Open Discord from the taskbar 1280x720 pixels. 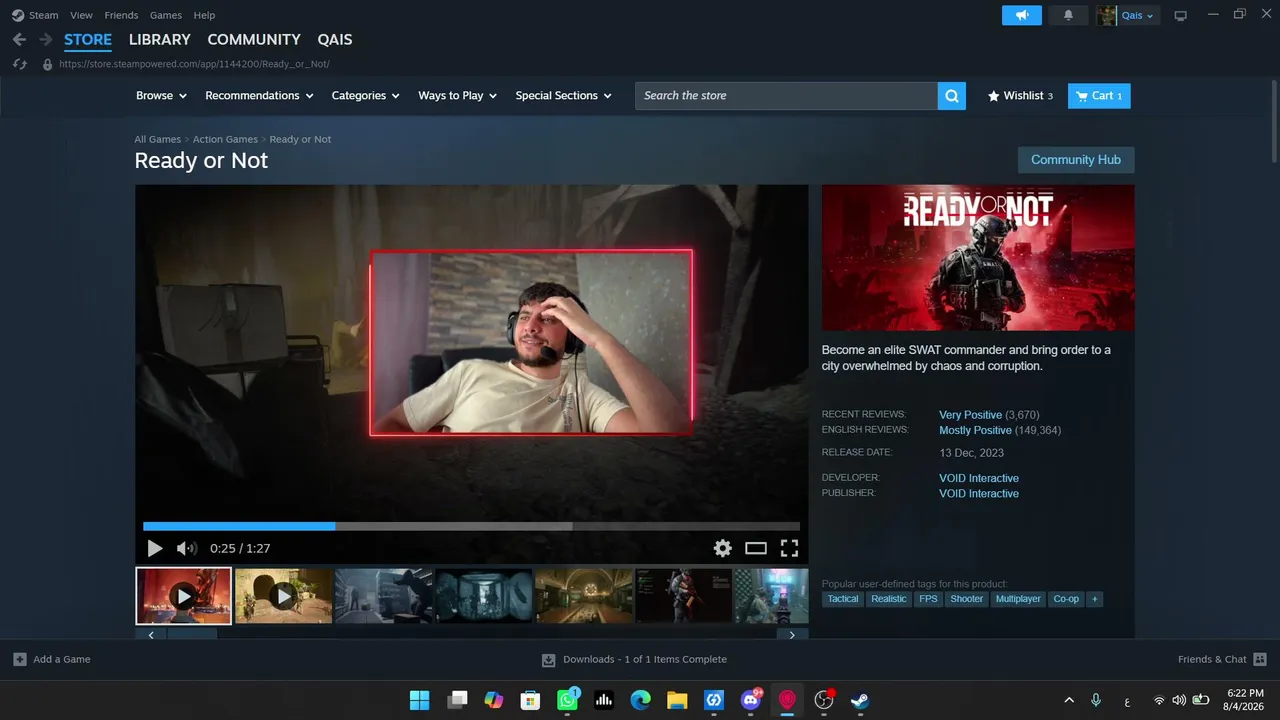click(x=751, y=700)
